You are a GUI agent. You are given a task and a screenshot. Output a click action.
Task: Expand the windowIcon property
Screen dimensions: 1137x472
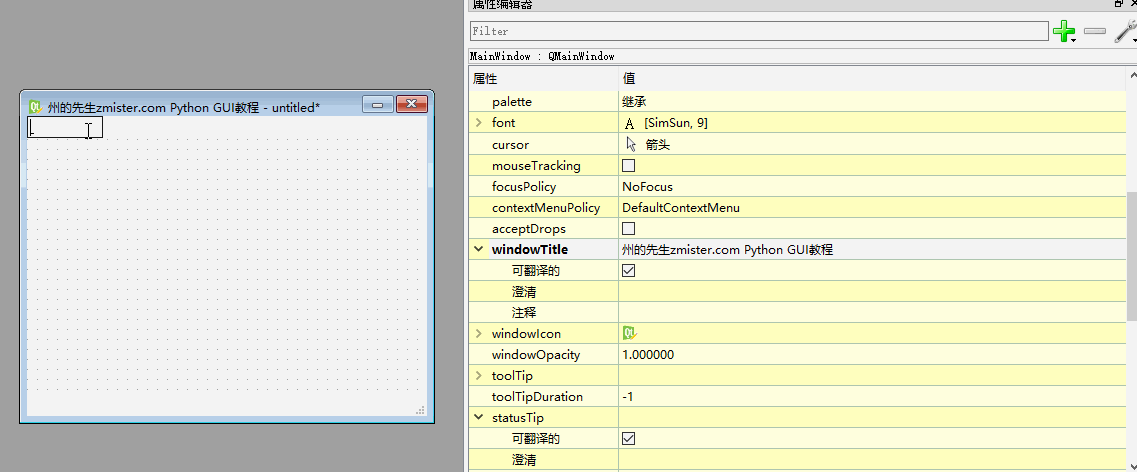coord(479,334)
